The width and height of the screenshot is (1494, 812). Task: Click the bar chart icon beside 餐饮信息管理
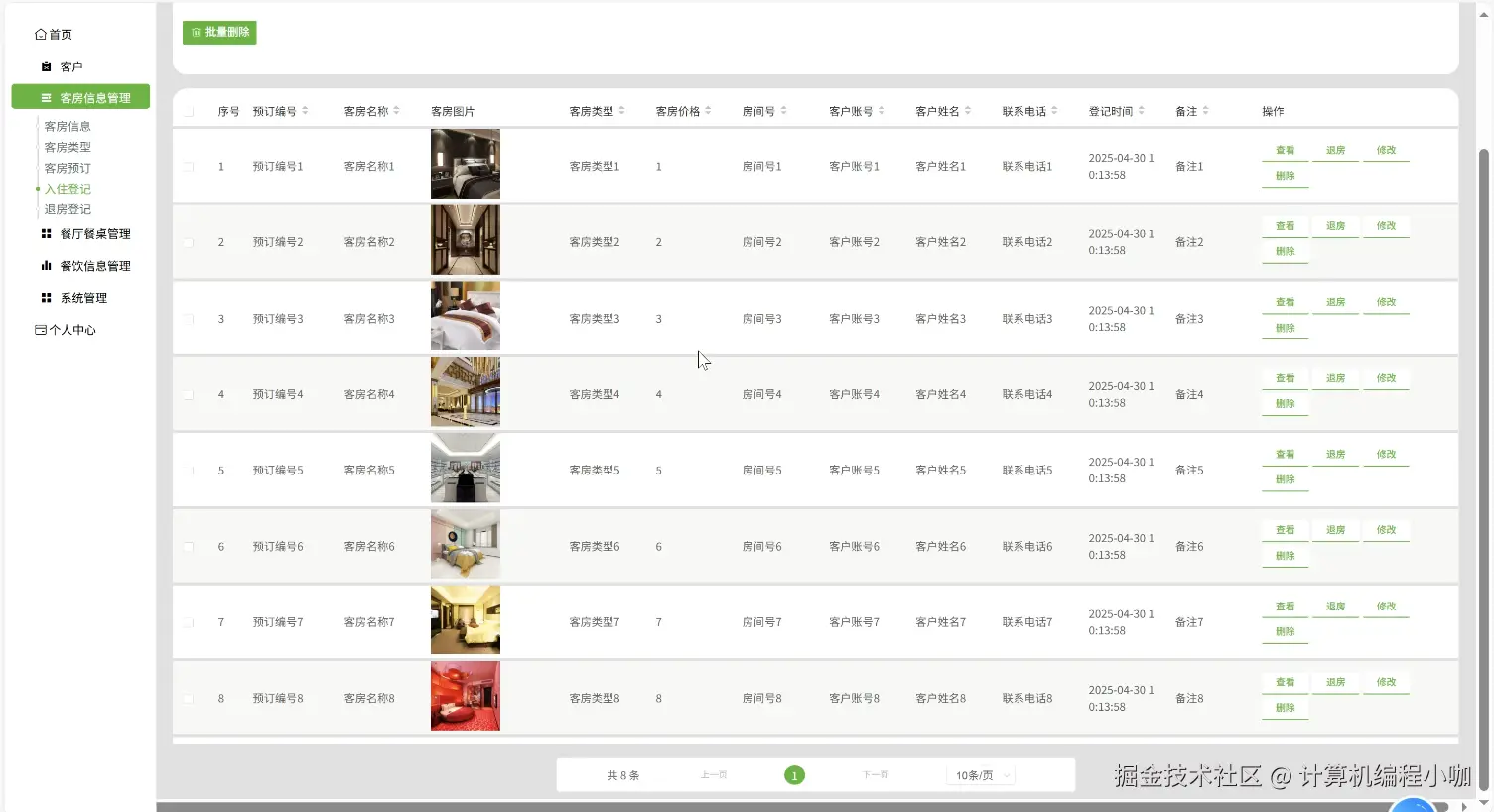coord(46,266)
